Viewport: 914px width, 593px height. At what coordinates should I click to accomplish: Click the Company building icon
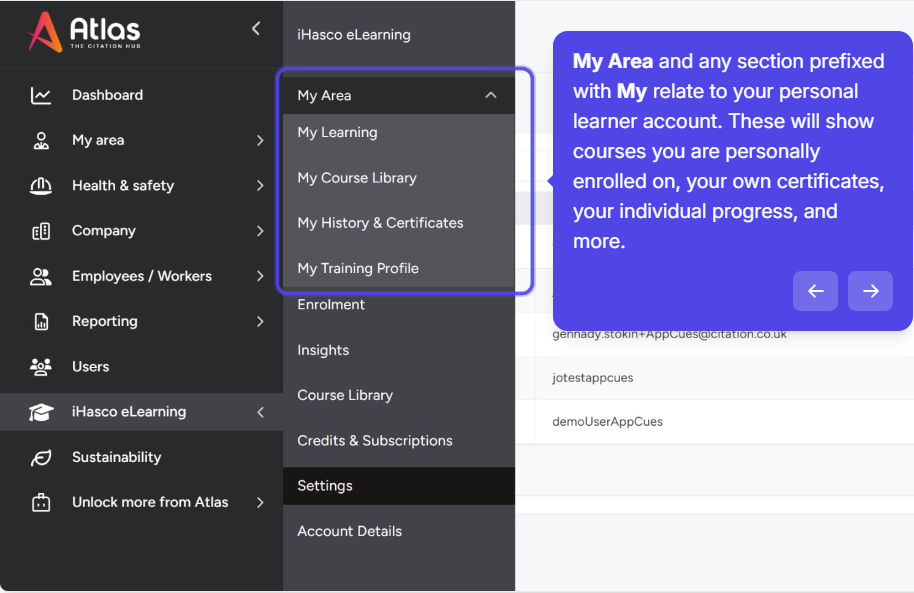41,231
